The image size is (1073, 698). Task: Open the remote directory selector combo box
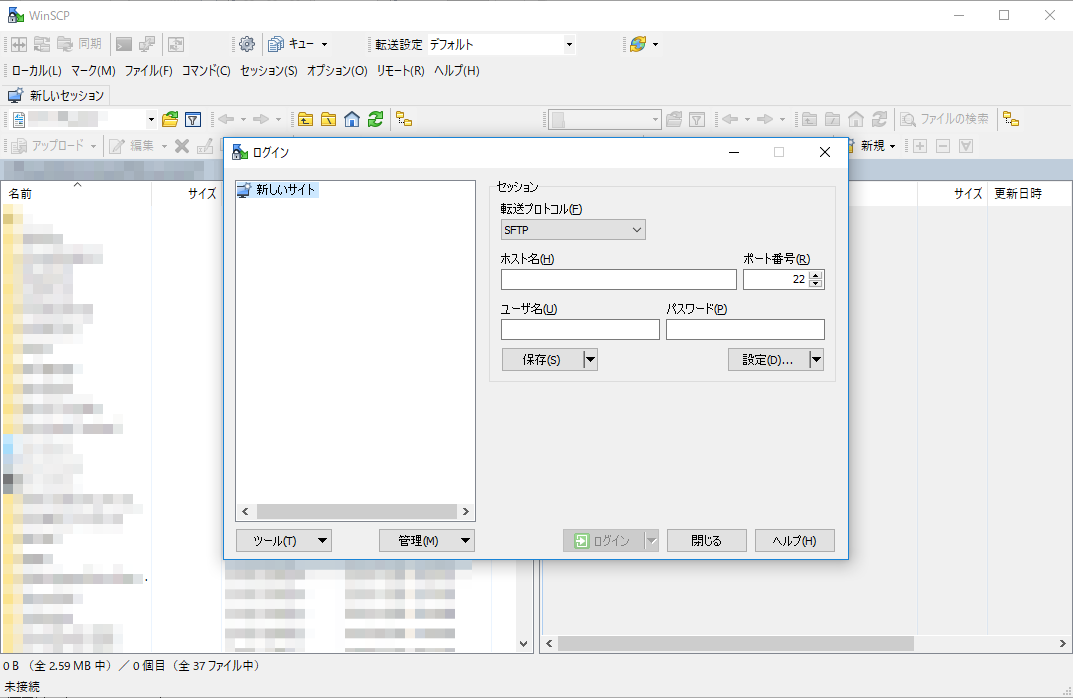(605, 120)
